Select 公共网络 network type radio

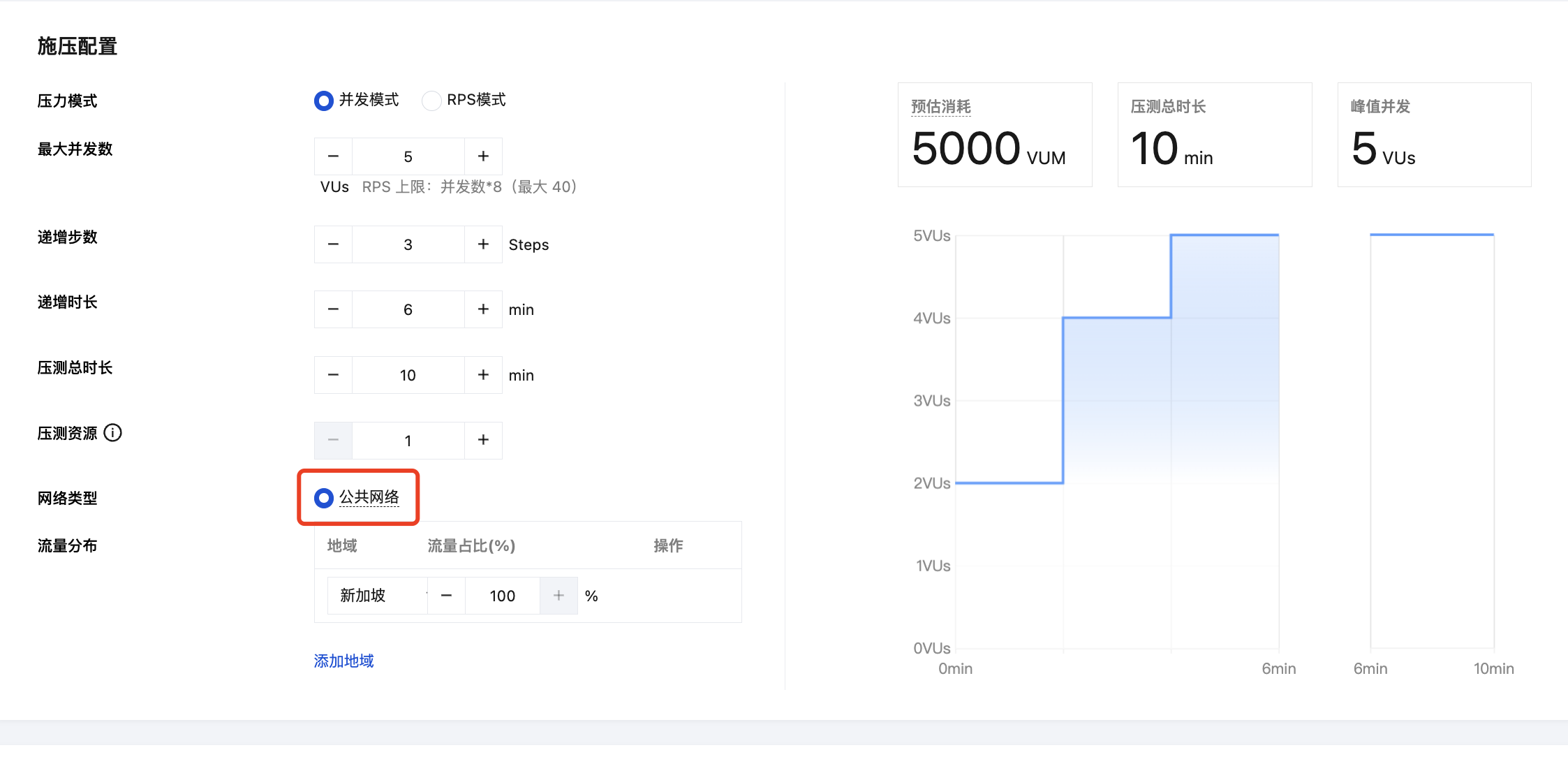point(324,498)
